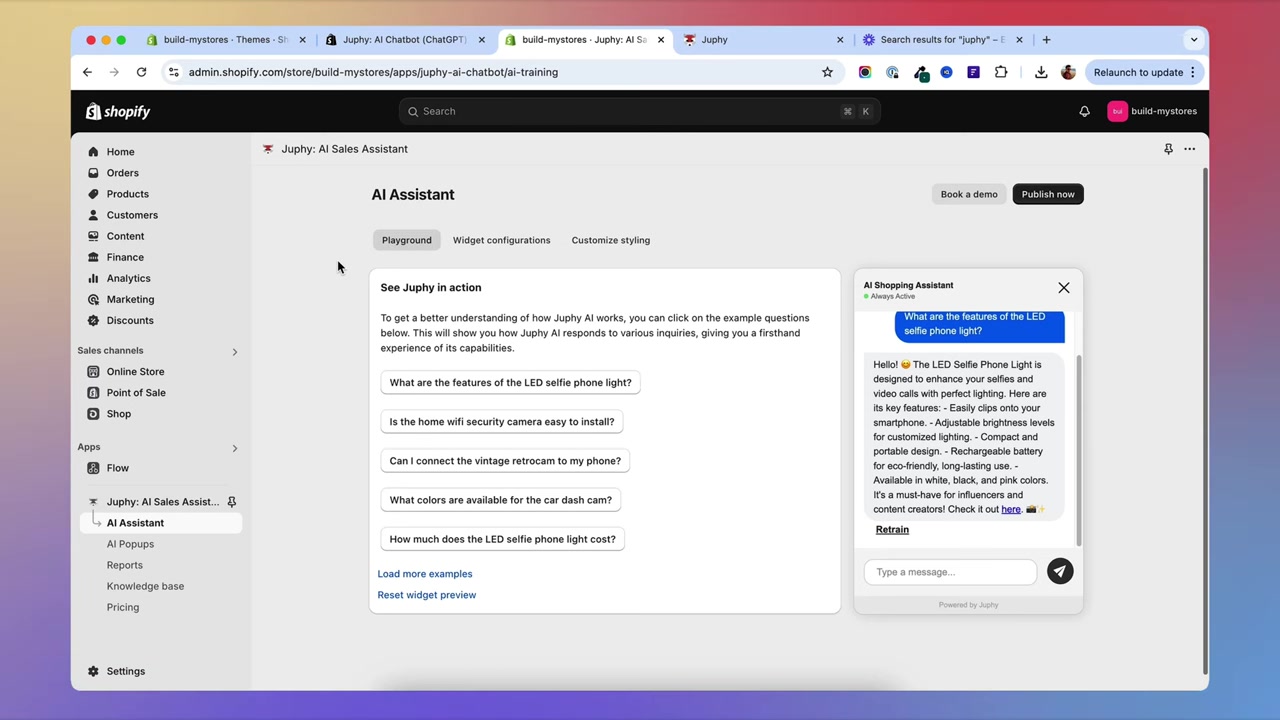Ask what colors the car dash cam has
The height and width of the screenshot is (720, 1280).
point(500,500)
